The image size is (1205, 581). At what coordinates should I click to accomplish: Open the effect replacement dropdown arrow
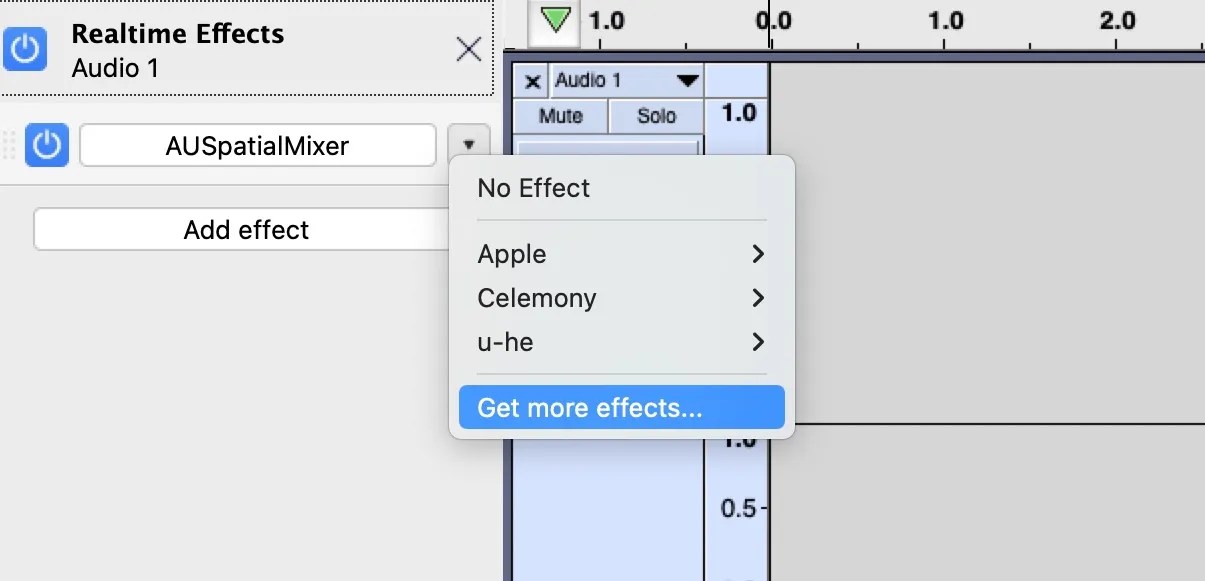(x=469, y=142)
